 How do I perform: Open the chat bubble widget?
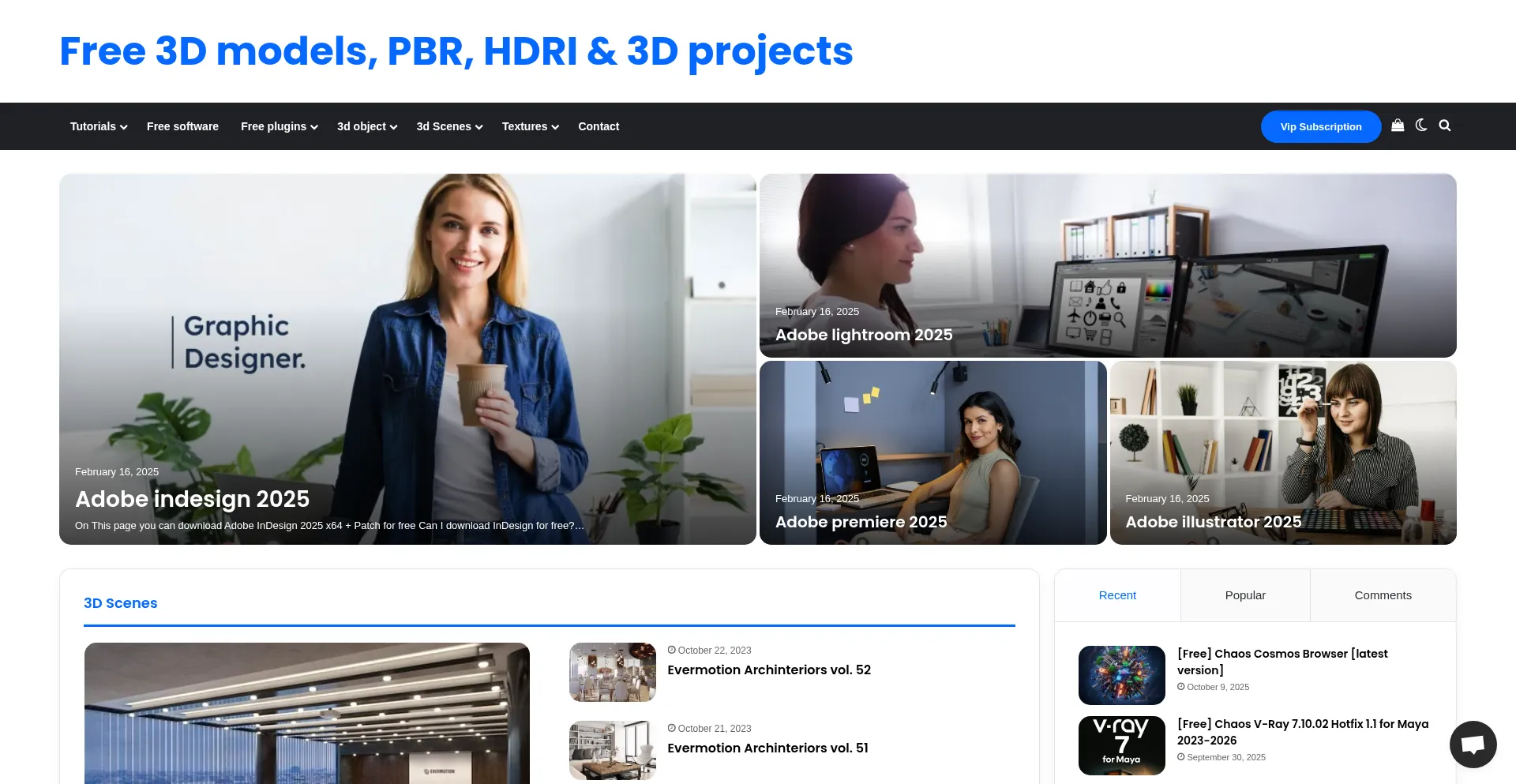point(1473,744)
